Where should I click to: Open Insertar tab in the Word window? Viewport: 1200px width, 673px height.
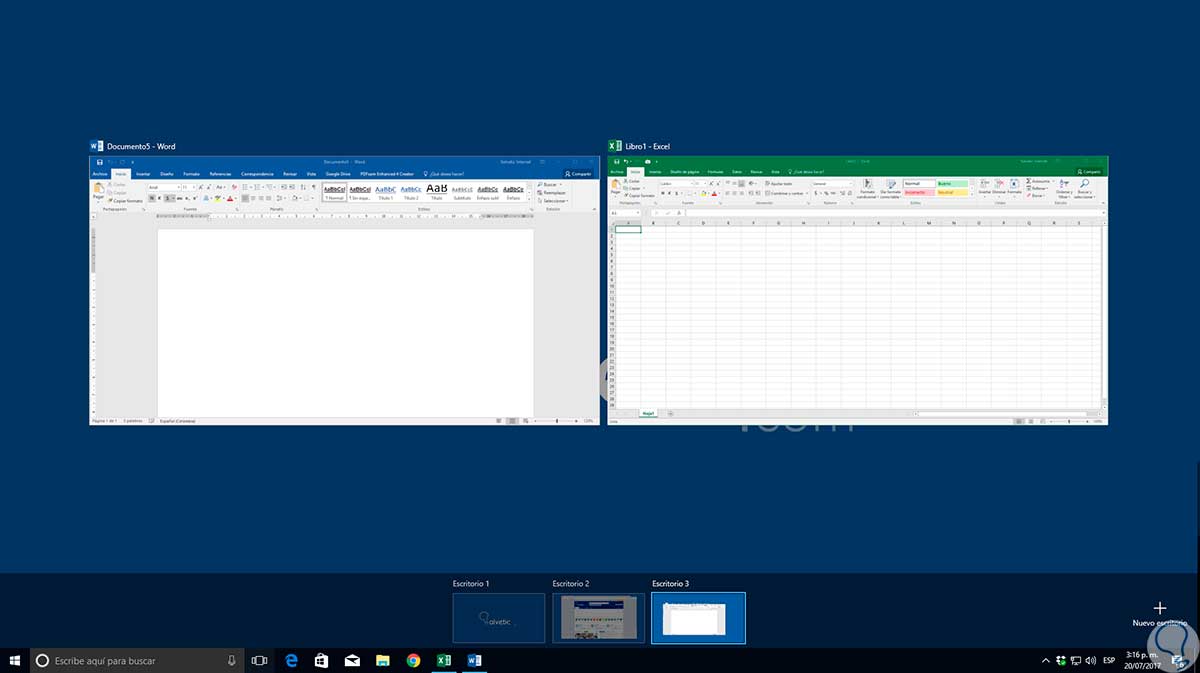(x=143, y=174)
